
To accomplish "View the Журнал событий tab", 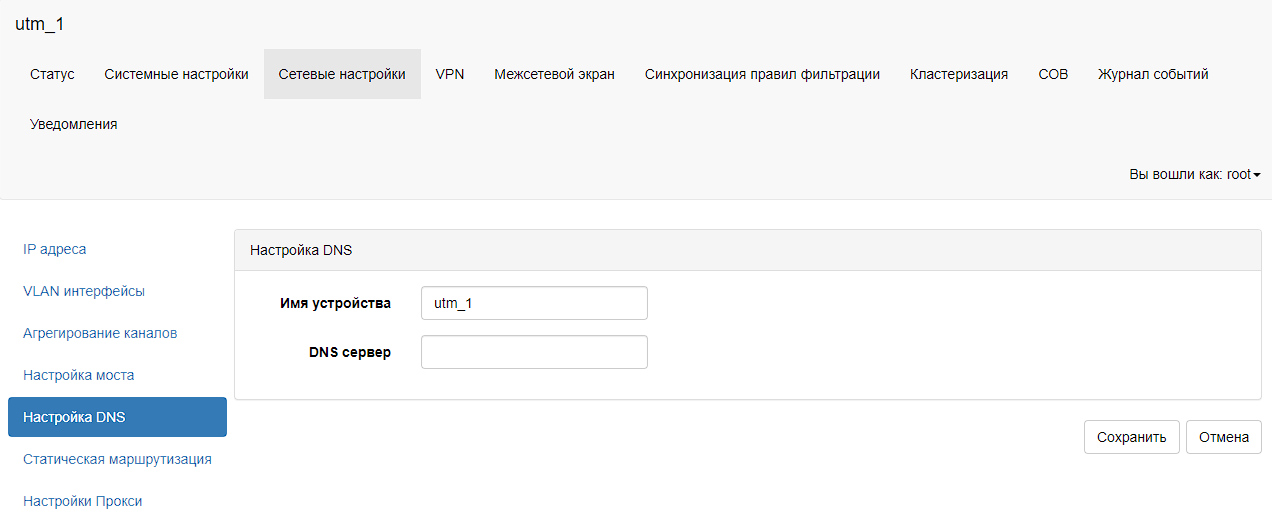I will coord(1153,74).
